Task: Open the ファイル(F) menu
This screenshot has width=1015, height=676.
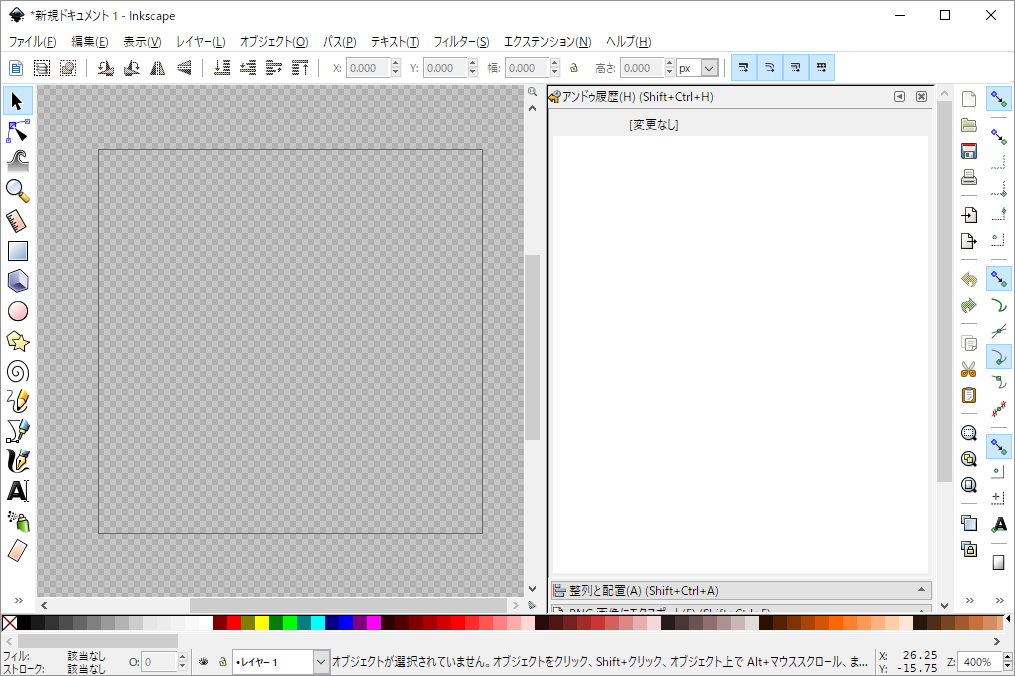Action: [x=32, y=41]
